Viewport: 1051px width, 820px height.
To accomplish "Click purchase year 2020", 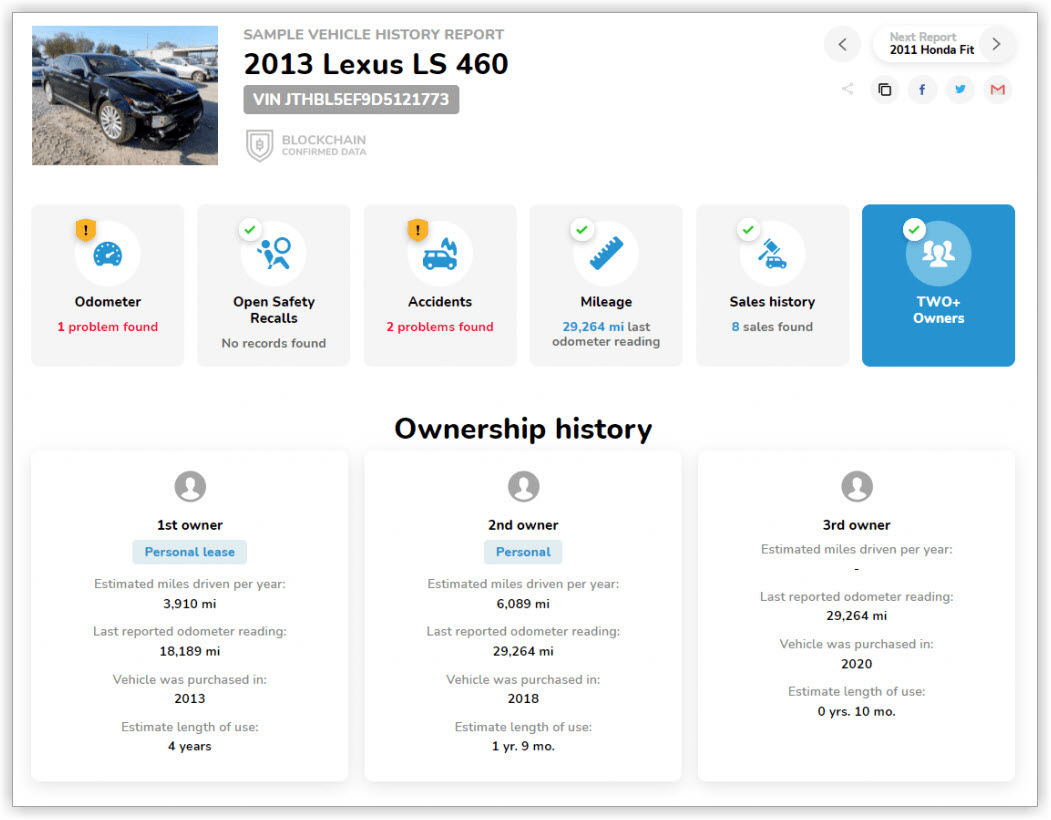I will pyautogui.click(x=857, y=664).
